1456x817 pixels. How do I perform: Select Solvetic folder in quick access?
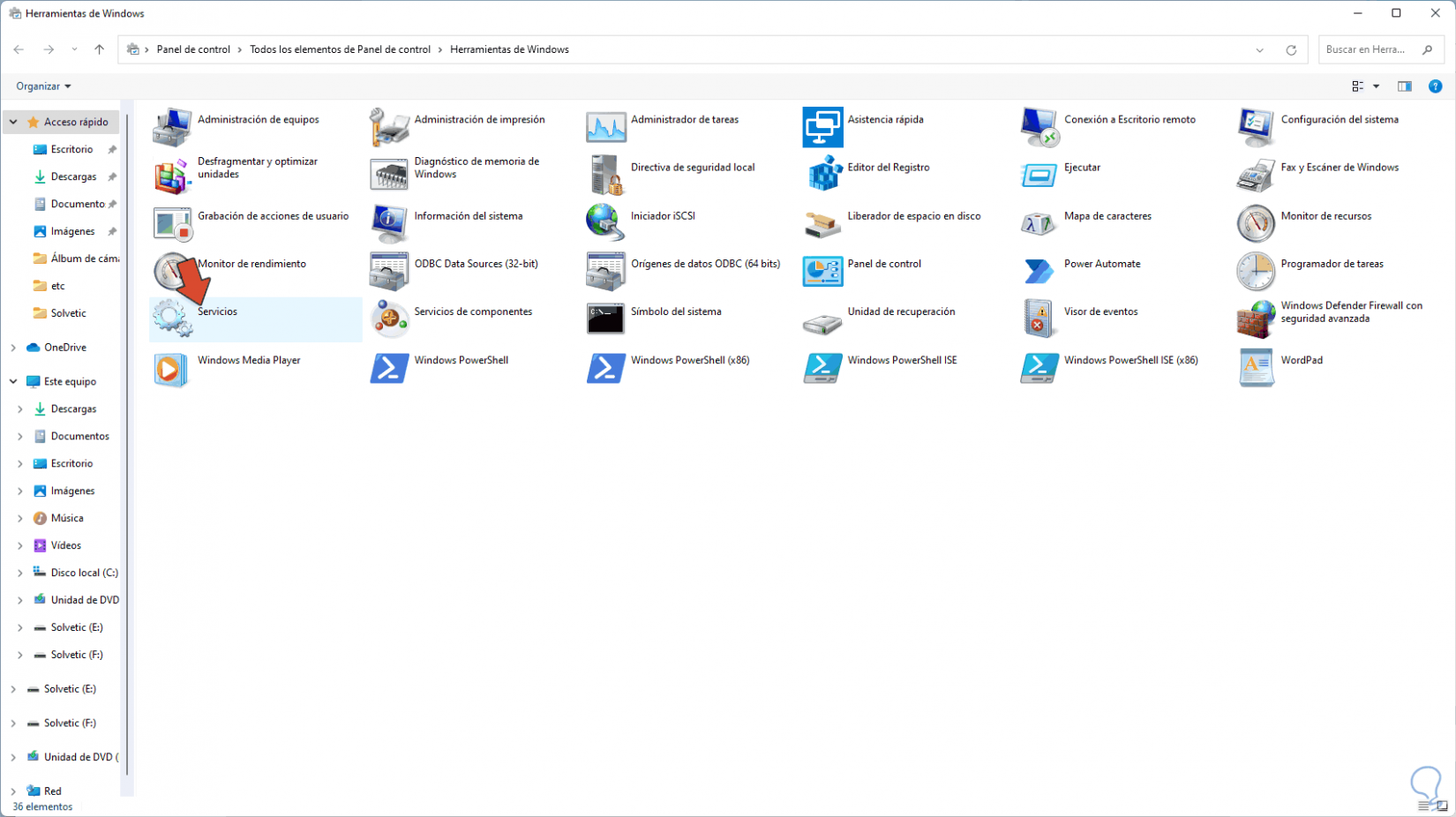click(x=68, y=313)
